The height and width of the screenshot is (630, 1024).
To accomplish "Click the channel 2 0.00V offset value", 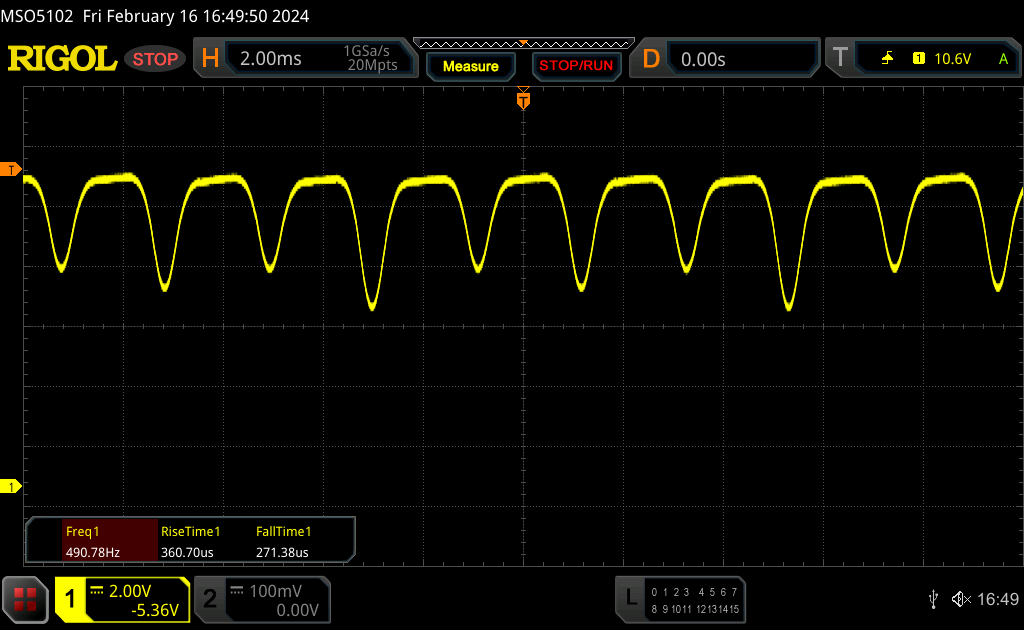I will coord(297,610).
